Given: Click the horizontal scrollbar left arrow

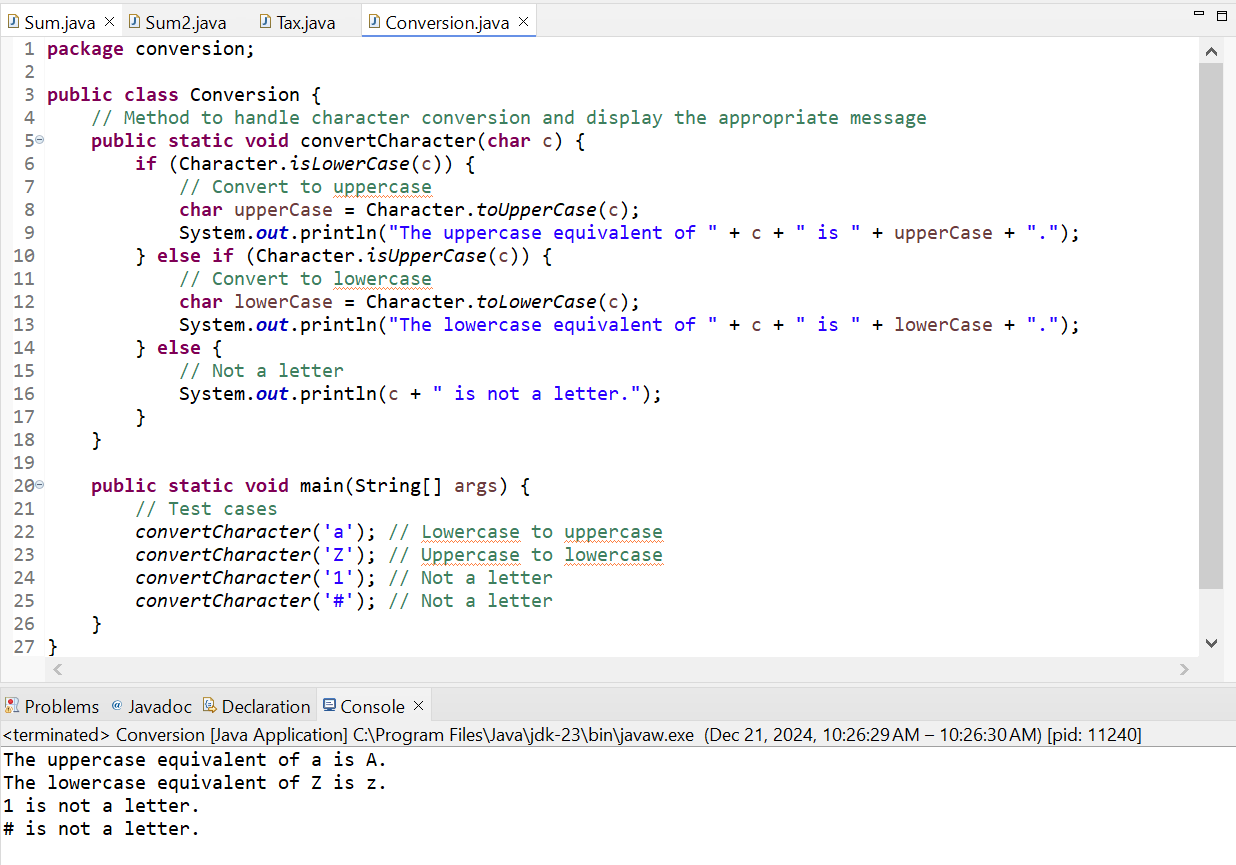Looking at the screenshot, I should (57, 668).
